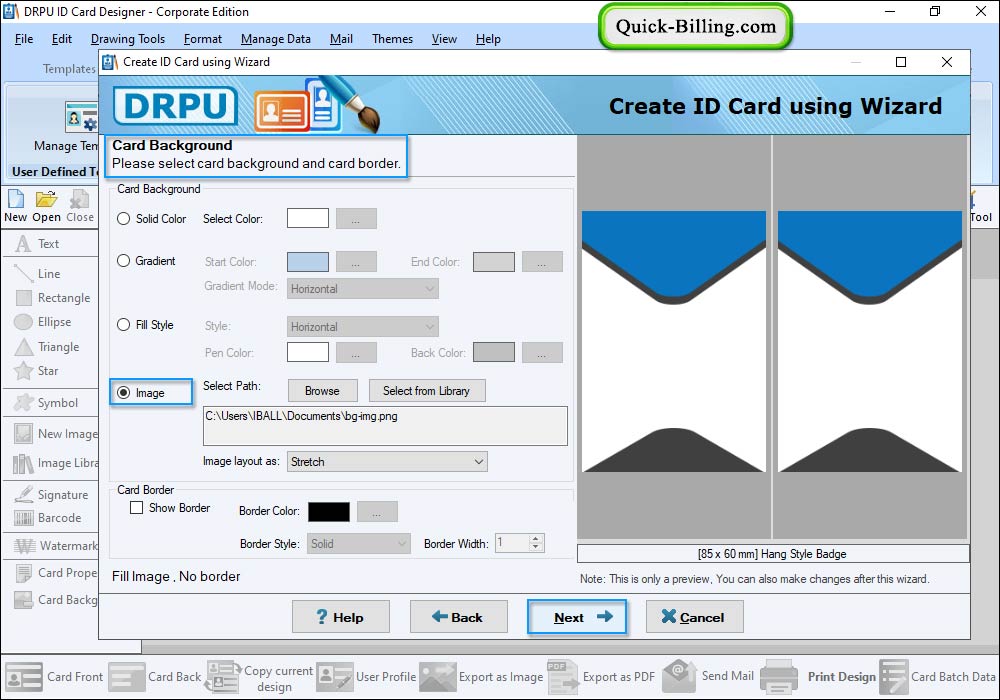Open color picker next to Solid Color
The height and width of the screenshot is (700, 1000).
pyautogui.click(x=357, y=218)
